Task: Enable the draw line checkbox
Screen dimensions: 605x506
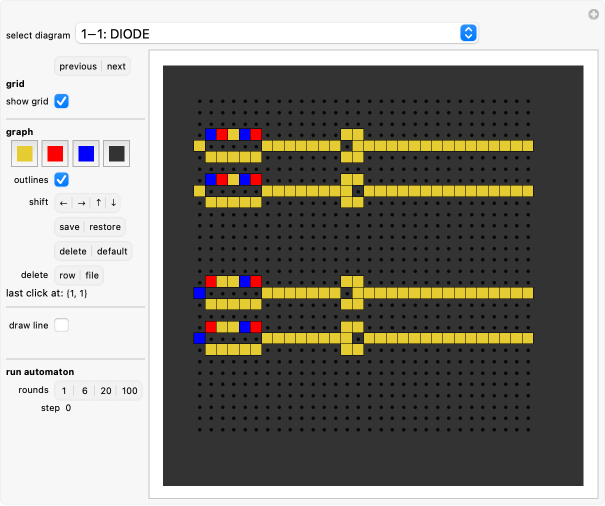Action: pos(62,325)
